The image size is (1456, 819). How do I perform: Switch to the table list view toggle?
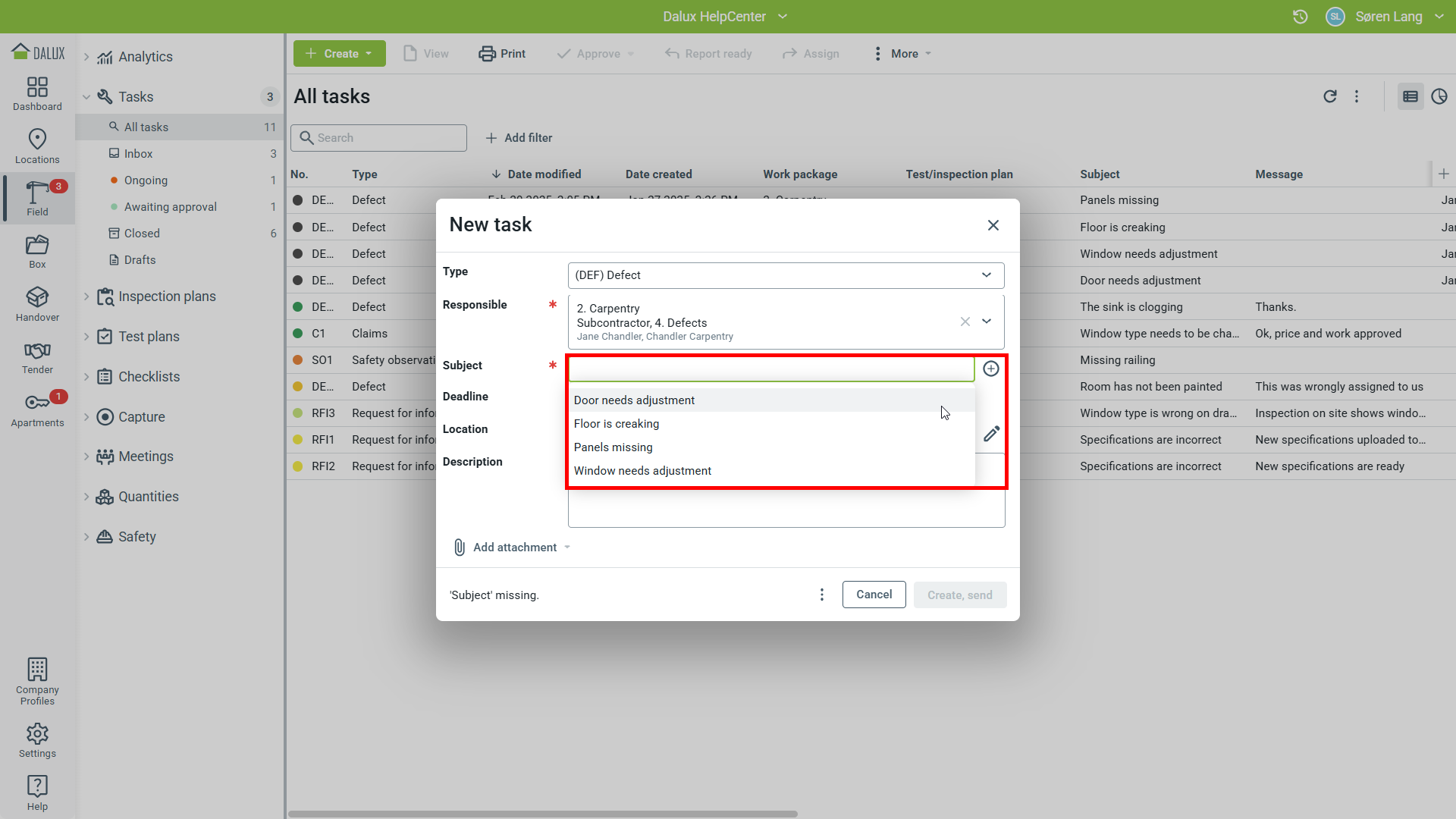[1410, 96]
